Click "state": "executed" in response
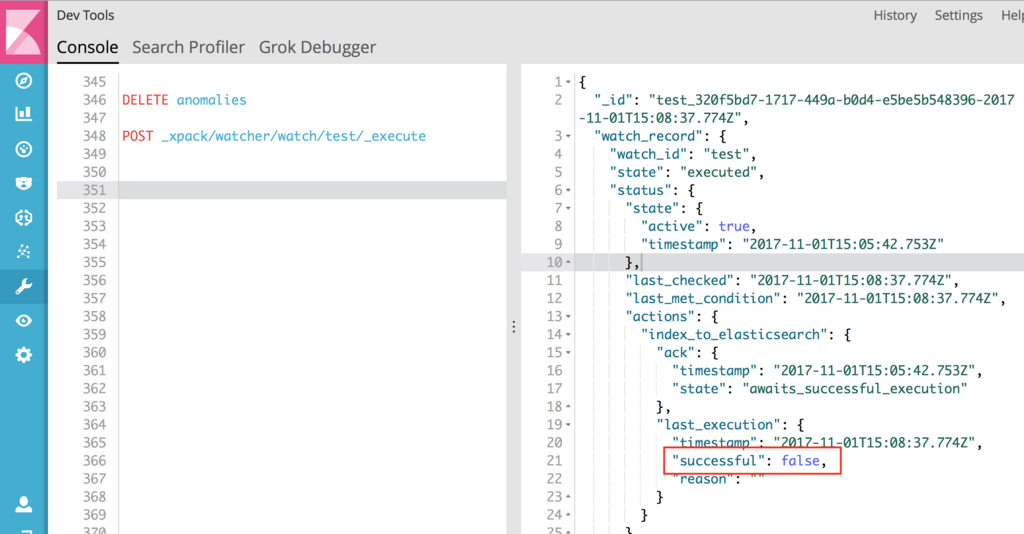 (686, 172)
